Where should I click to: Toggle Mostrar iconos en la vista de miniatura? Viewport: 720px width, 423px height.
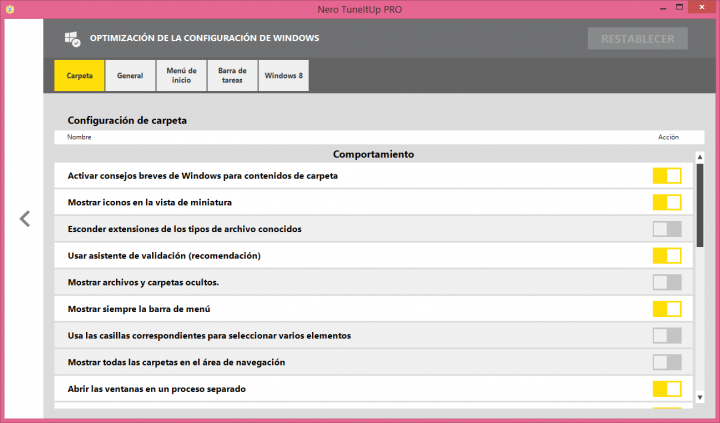tap(667, 203)
